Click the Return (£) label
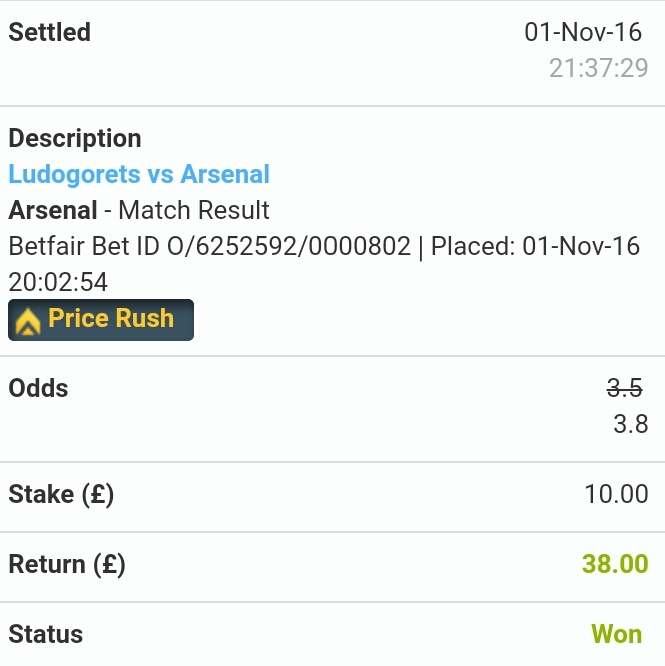 [x=67, y=565]
